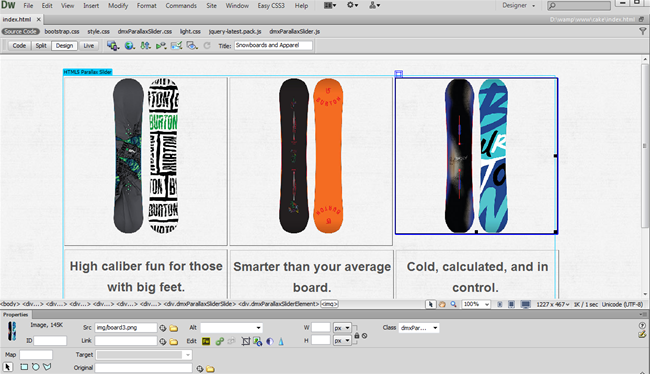Switch to Split view
This screenshot has width=650, height=374.
[41, 46]
